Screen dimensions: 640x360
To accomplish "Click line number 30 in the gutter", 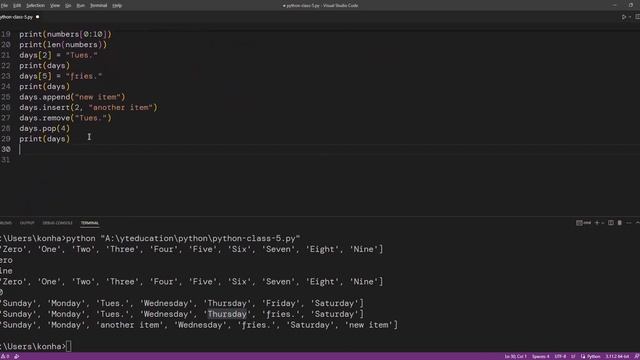I will coord(6,149).
